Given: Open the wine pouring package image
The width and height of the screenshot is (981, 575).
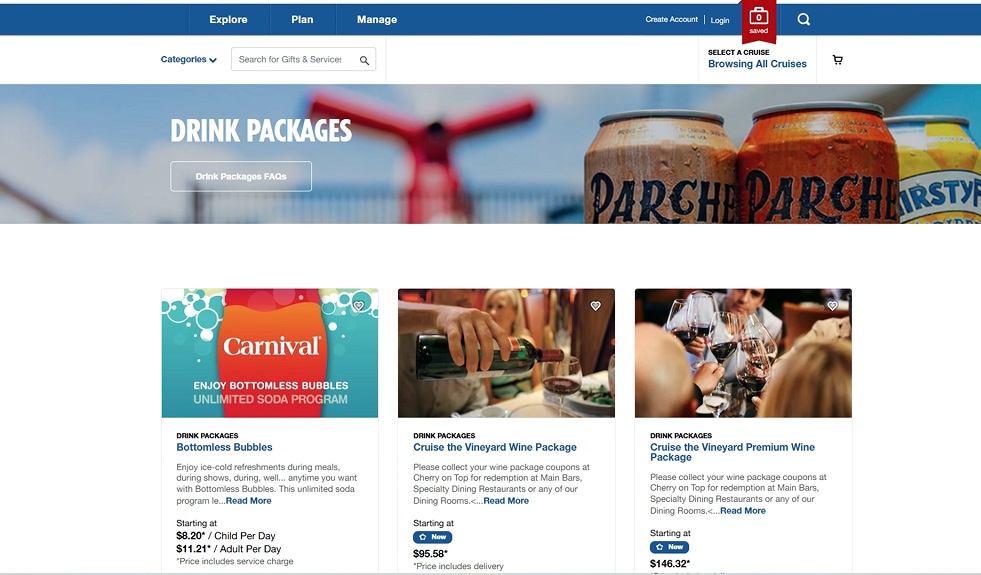Looking at the screenshot, I should 506,353.
